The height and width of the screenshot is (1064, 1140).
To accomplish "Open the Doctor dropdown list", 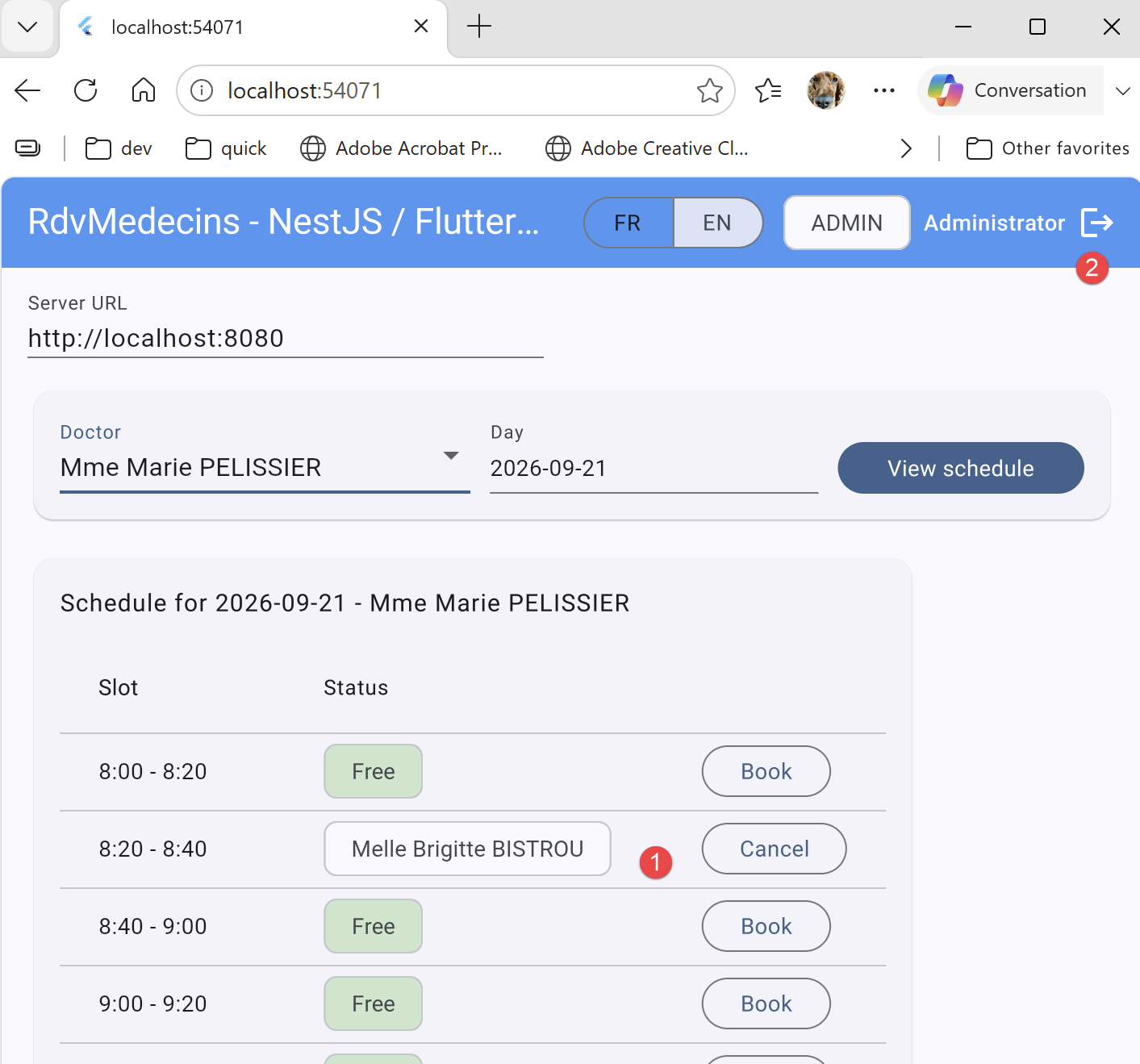I will [265, 467].
